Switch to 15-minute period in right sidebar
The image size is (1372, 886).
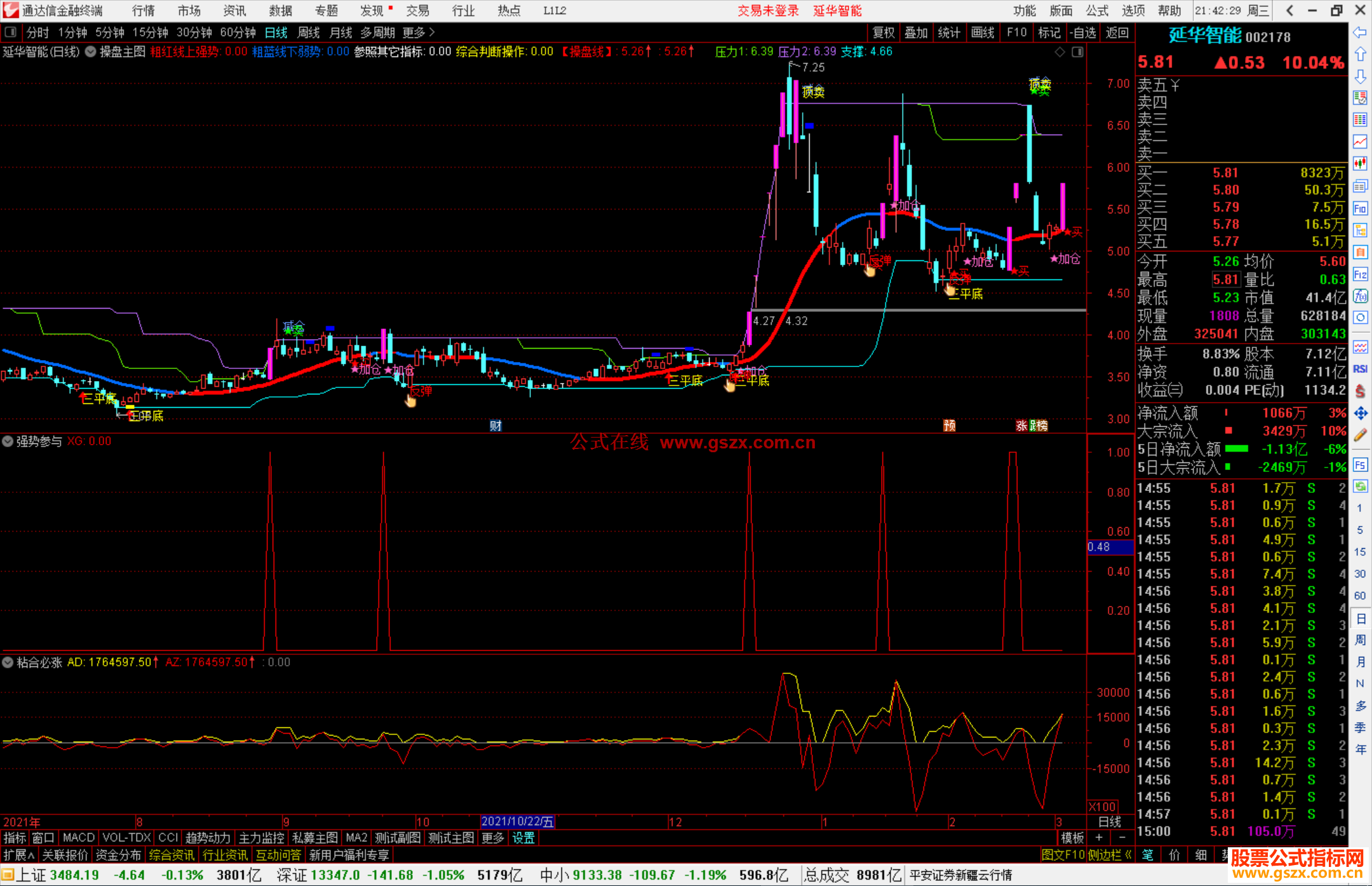point(1360,552)
